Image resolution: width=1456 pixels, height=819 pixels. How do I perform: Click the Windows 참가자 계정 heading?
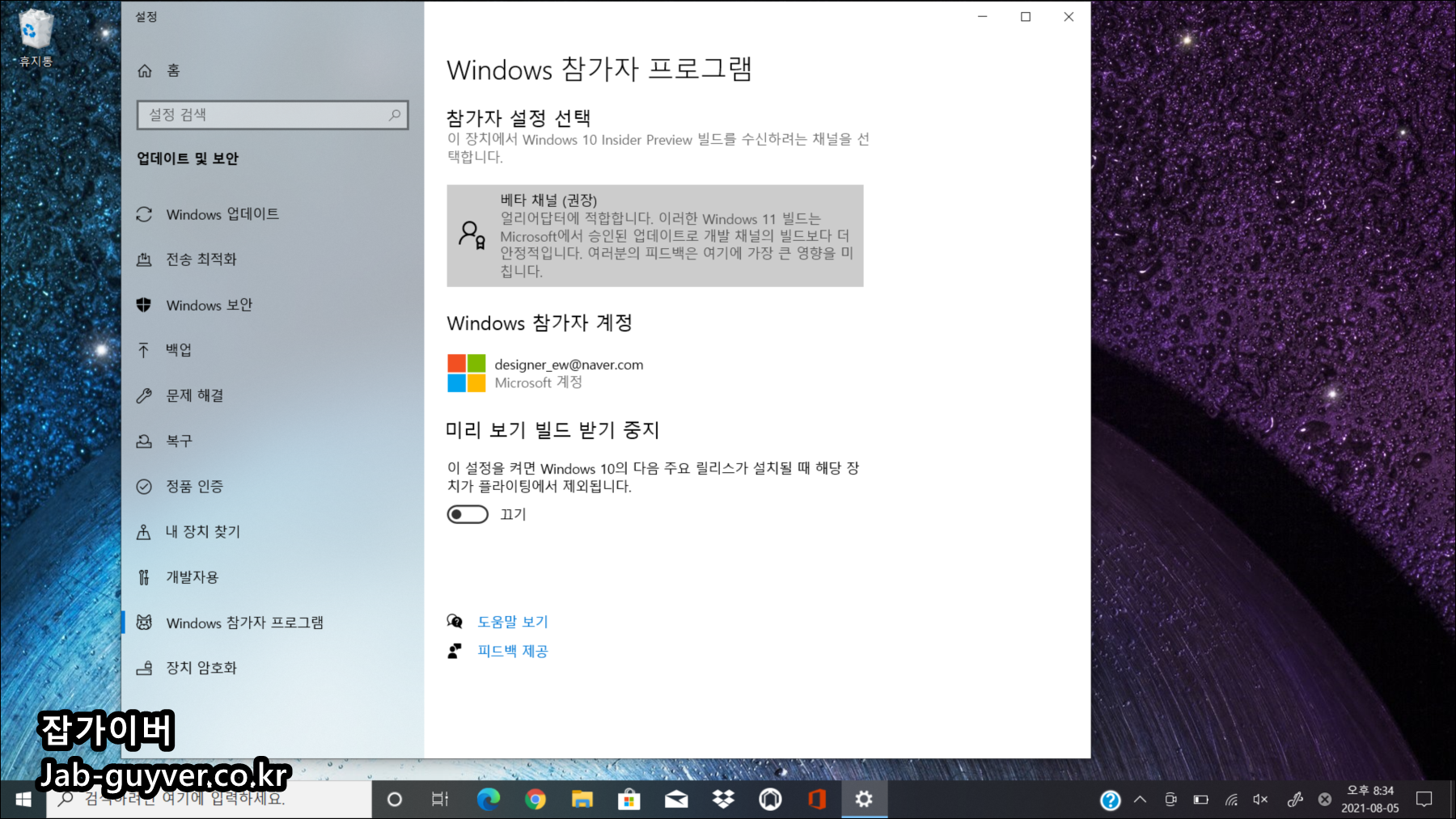(x=540, y=323)
